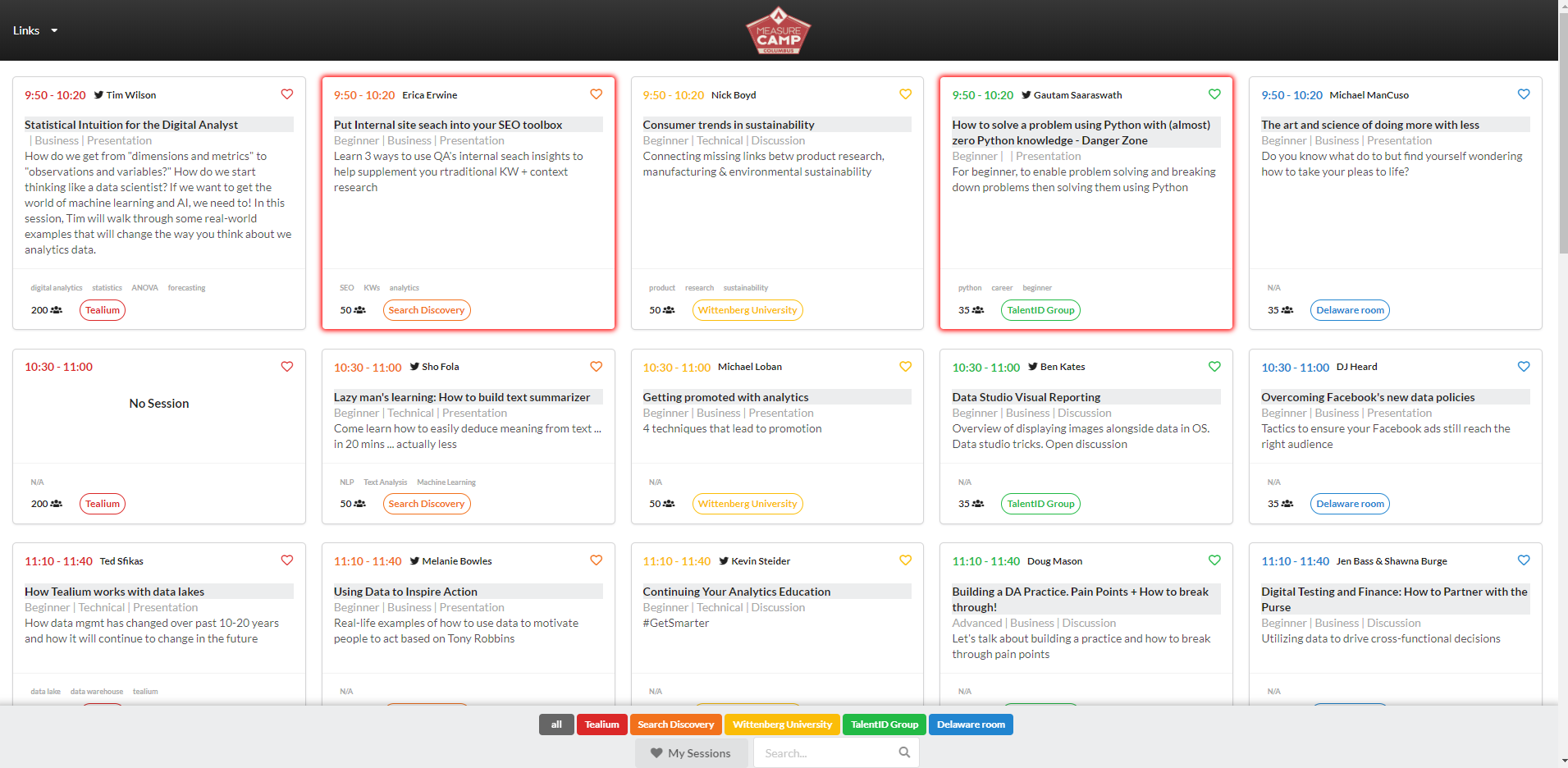This screenshot has height=768, width=1568.
Task: Favorite the Statistical Intuition session heart
Action: 287,94
